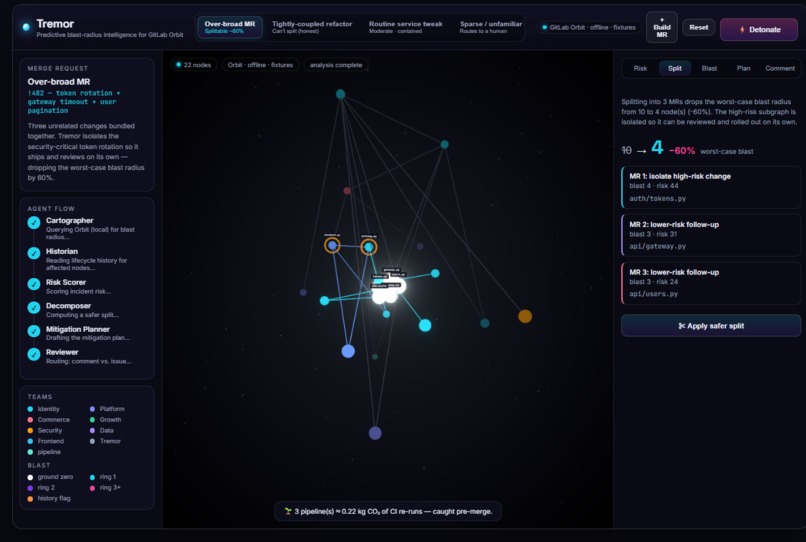Click the Growth team legend entry
Screen dimensions: 806x542
pyautogui.click(x=105, y=420)
